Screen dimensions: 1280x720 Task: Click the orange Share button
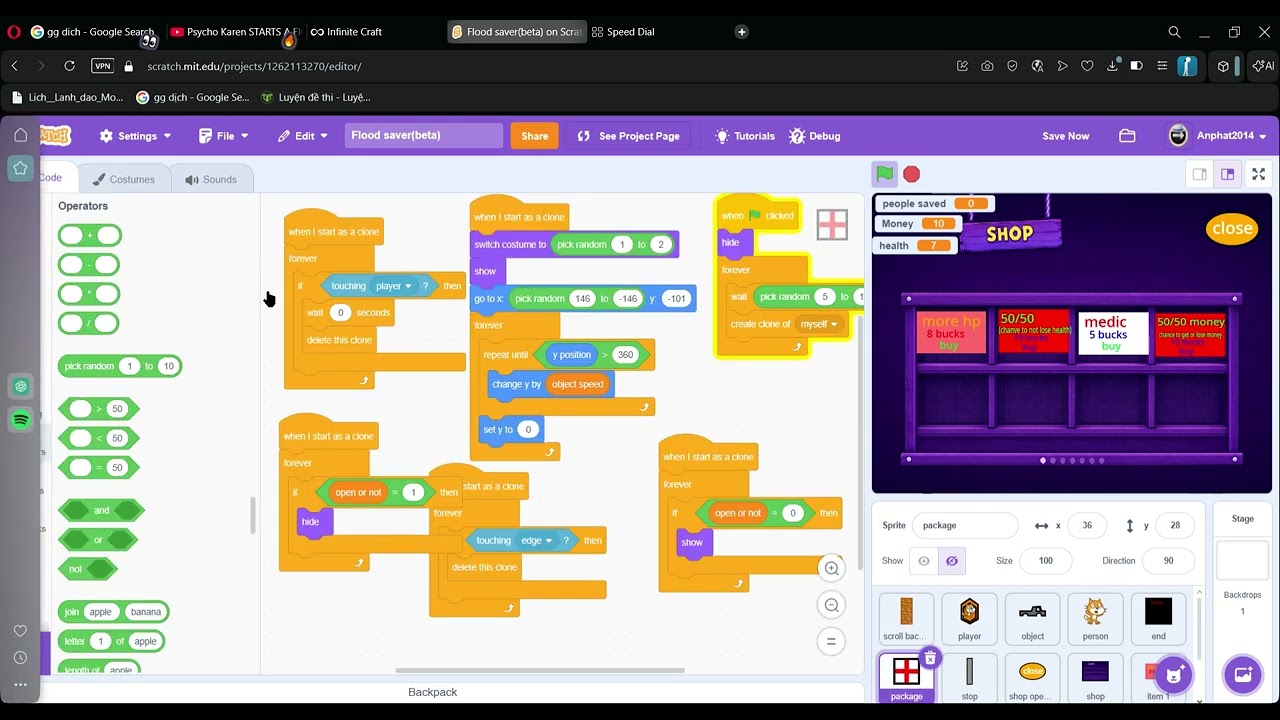pos(535,136)
